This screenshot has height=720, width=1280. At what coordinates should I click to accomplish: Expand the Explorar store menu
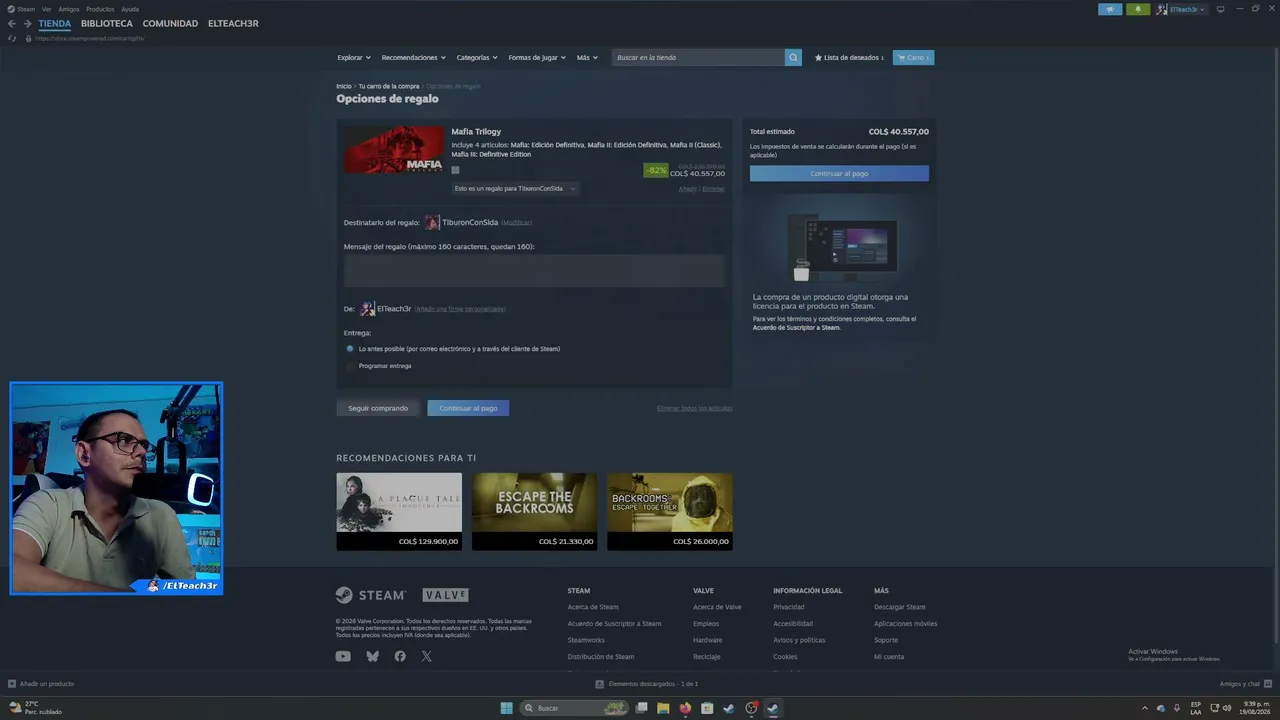(354, 58)
